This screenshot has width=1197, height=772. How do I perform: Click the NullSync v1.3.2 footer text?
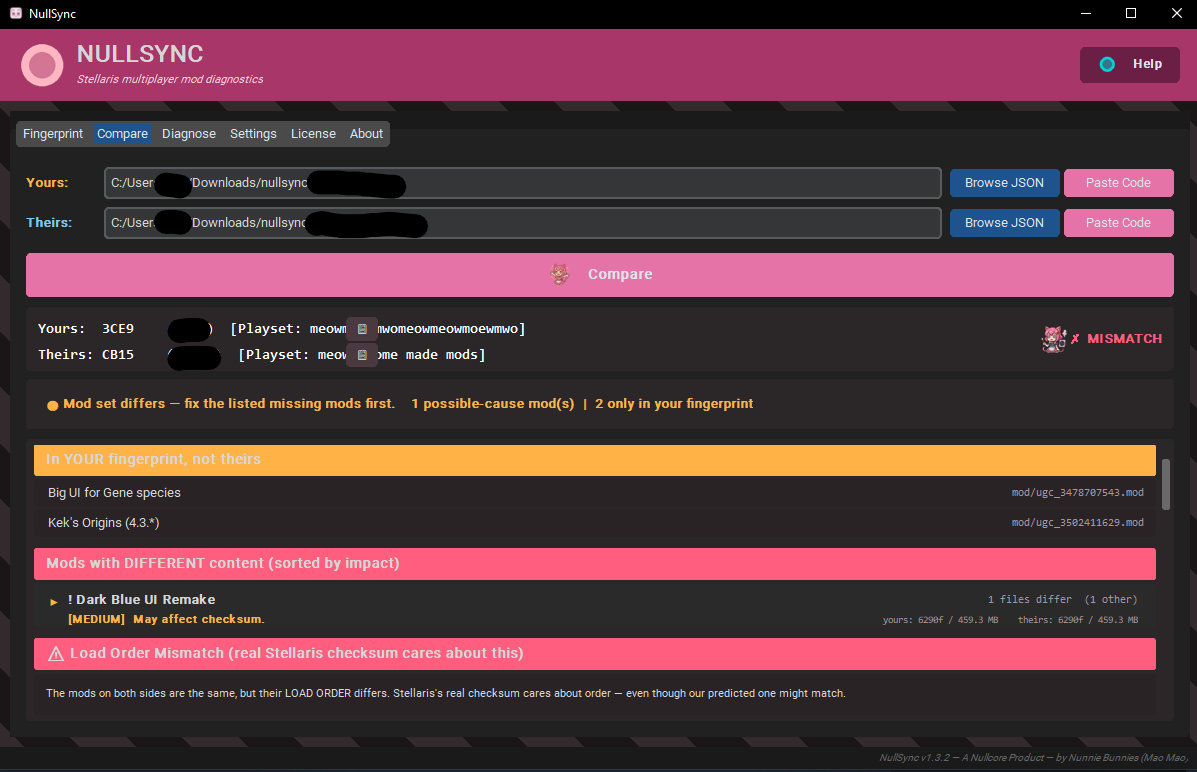pyautogui.click(x=1034, y=757)
